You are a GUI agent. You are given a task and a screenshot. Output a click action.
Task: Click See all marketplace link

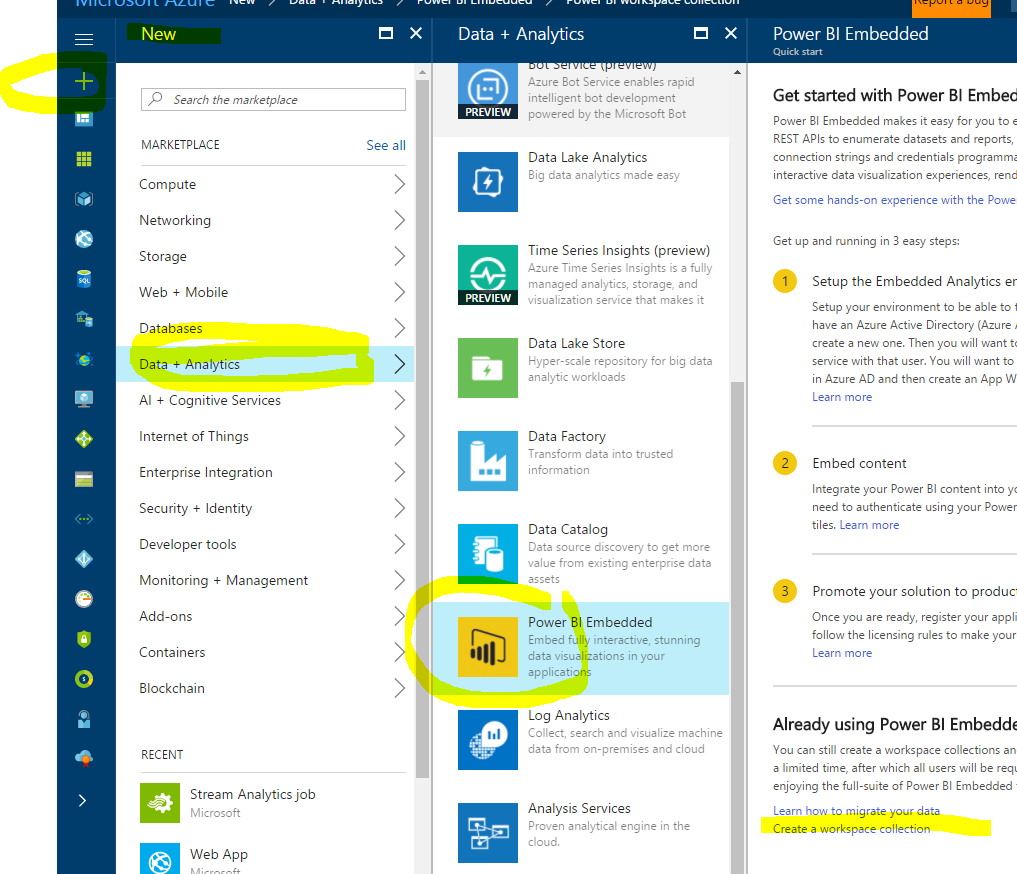coord(386,145)
